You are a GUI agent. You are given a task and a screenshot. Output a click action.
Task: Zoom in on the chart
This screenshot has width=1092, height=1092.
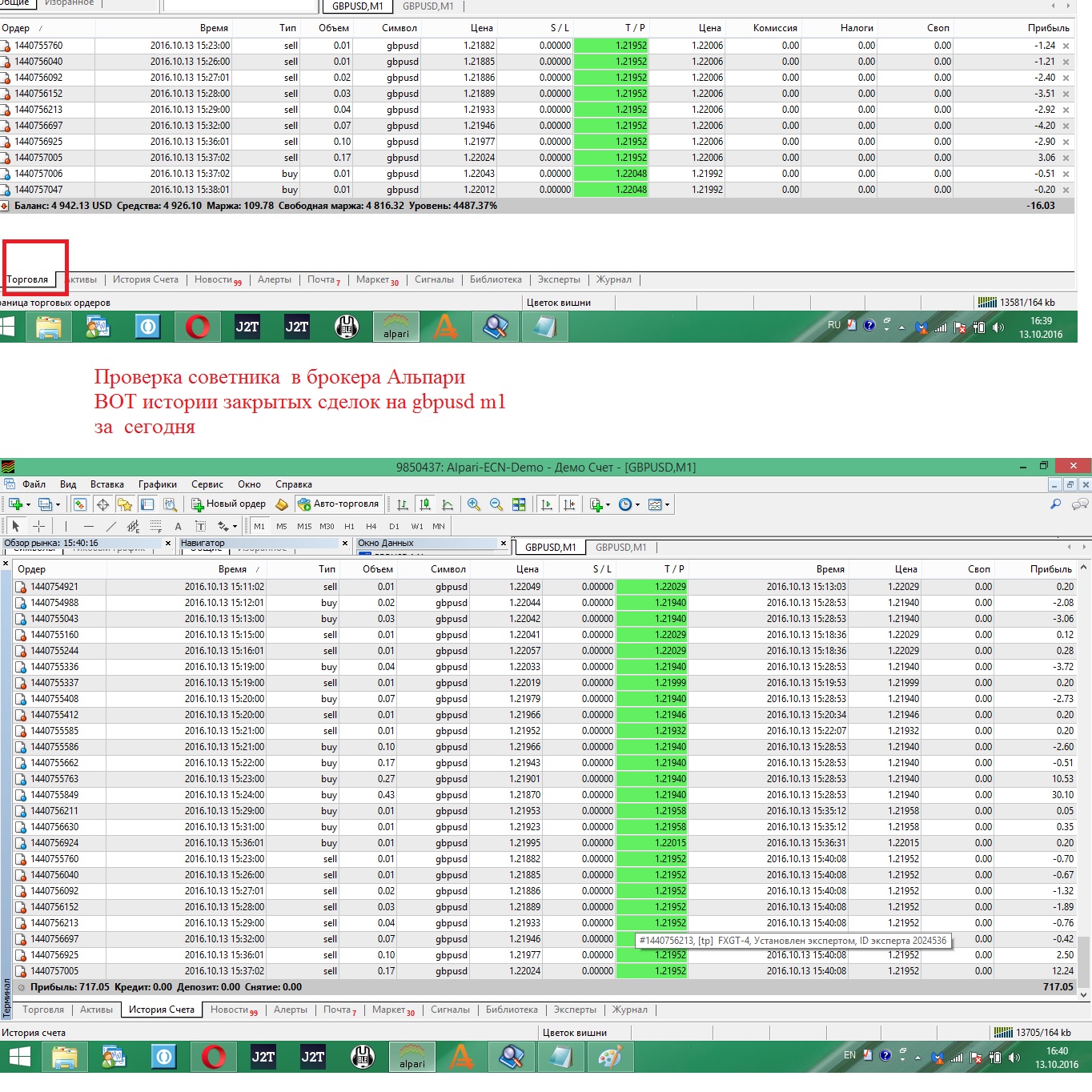point(474,504)
